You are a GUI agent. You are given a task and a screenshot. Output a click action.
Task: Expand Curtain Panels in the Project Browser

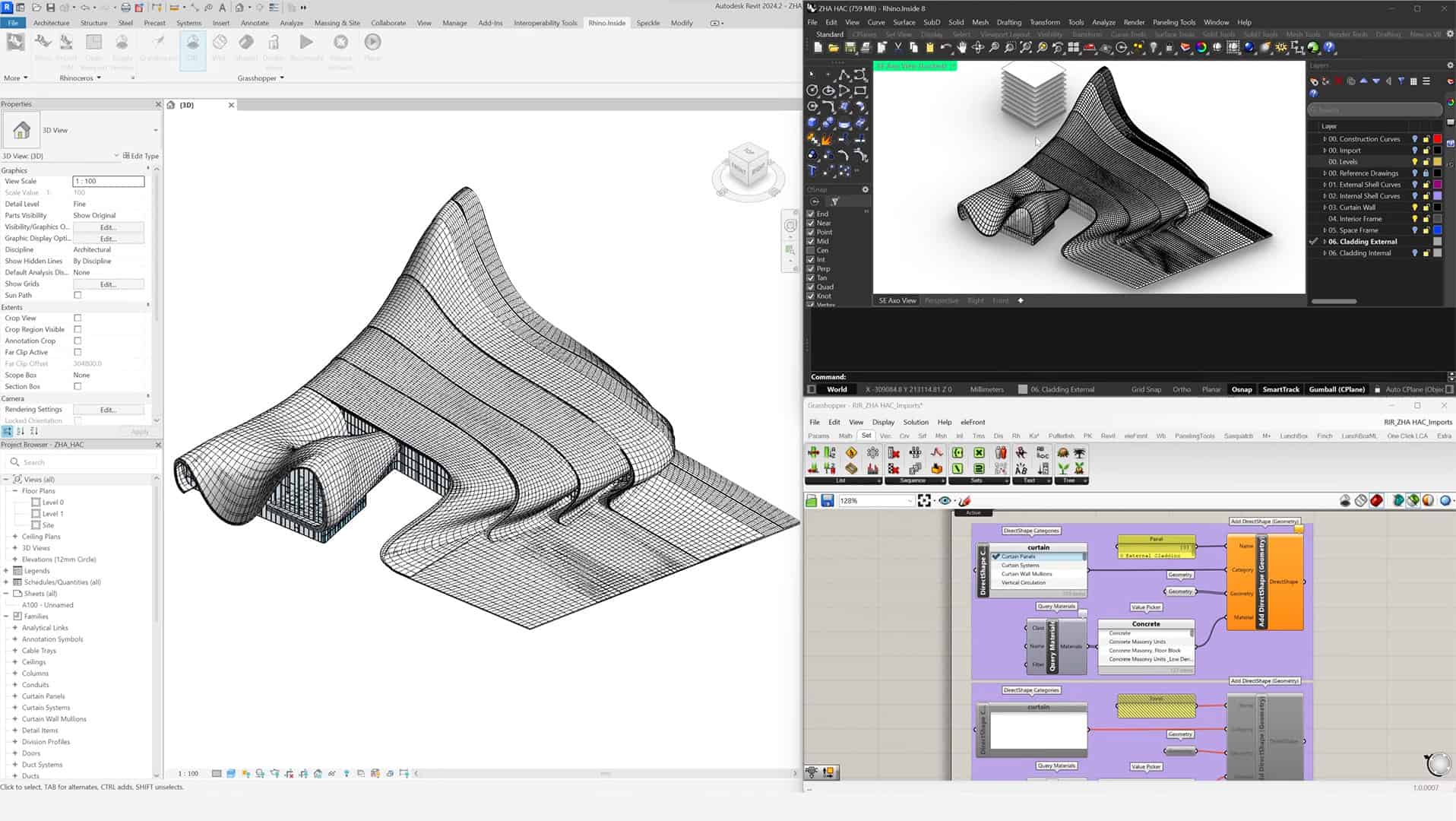click(14, 696)
